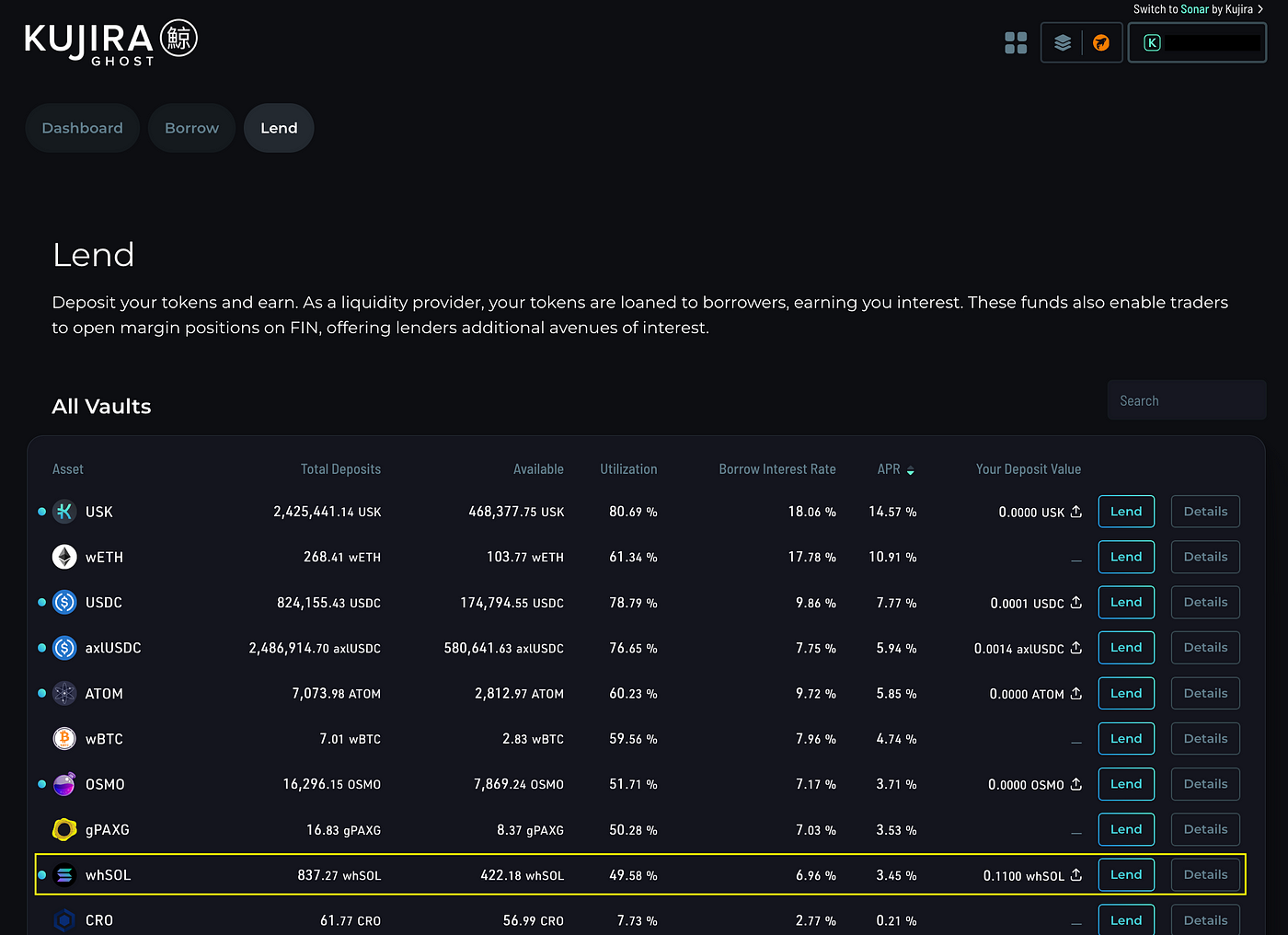This screenshot has width=1288, height=935.
Task: Open Details for CRO vault
Action: pos(1205,920)
